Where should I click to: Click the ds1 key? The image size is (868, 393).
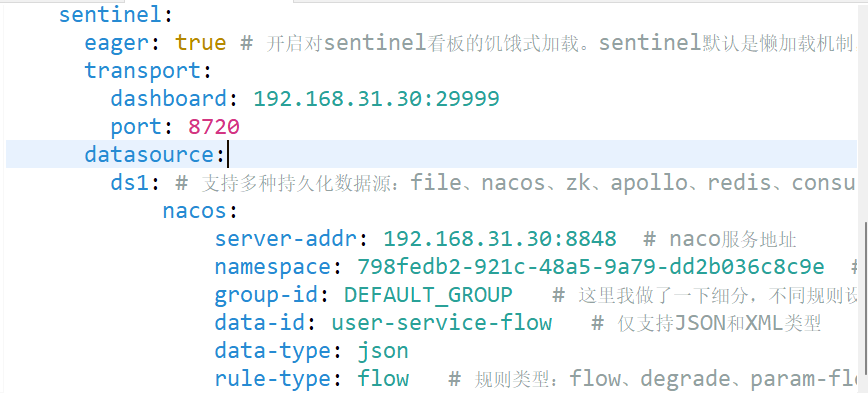(130, 182)
